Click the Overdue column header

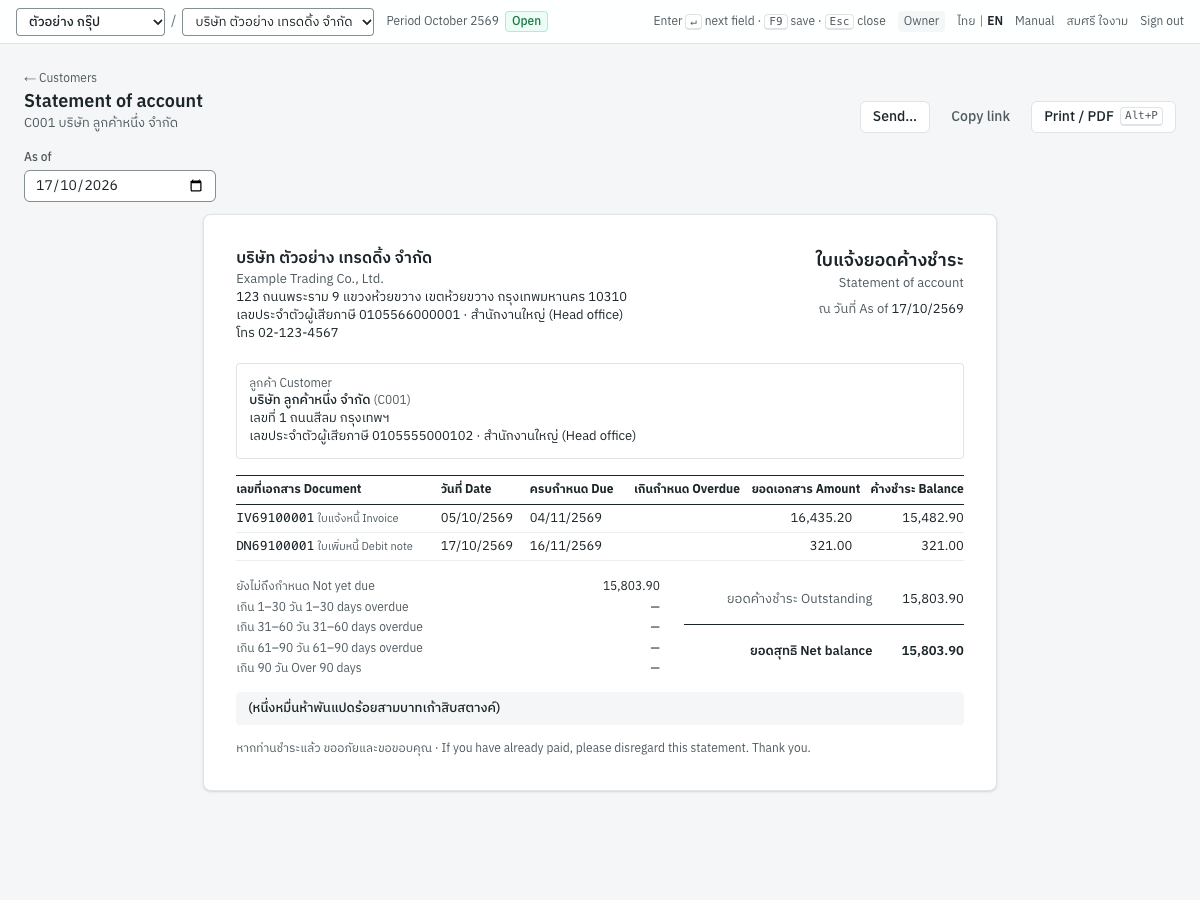687,489
